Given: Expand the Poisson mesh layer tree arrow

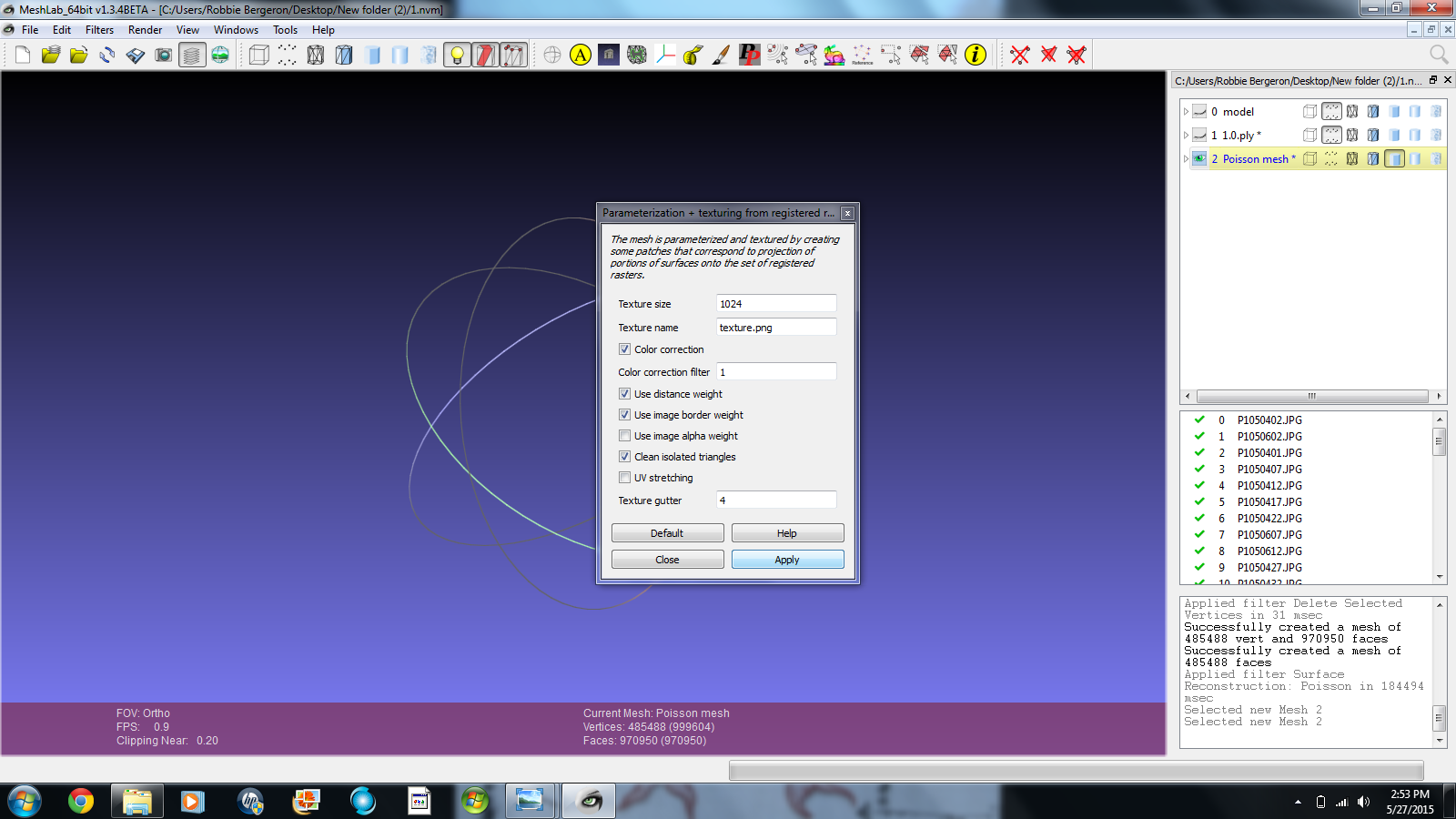Looking at the screenshot, I should tap(1186, 158).
